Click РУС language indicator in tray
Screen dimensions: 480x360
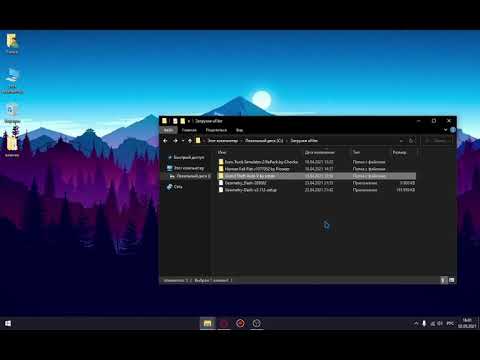(x=450, y=323)
